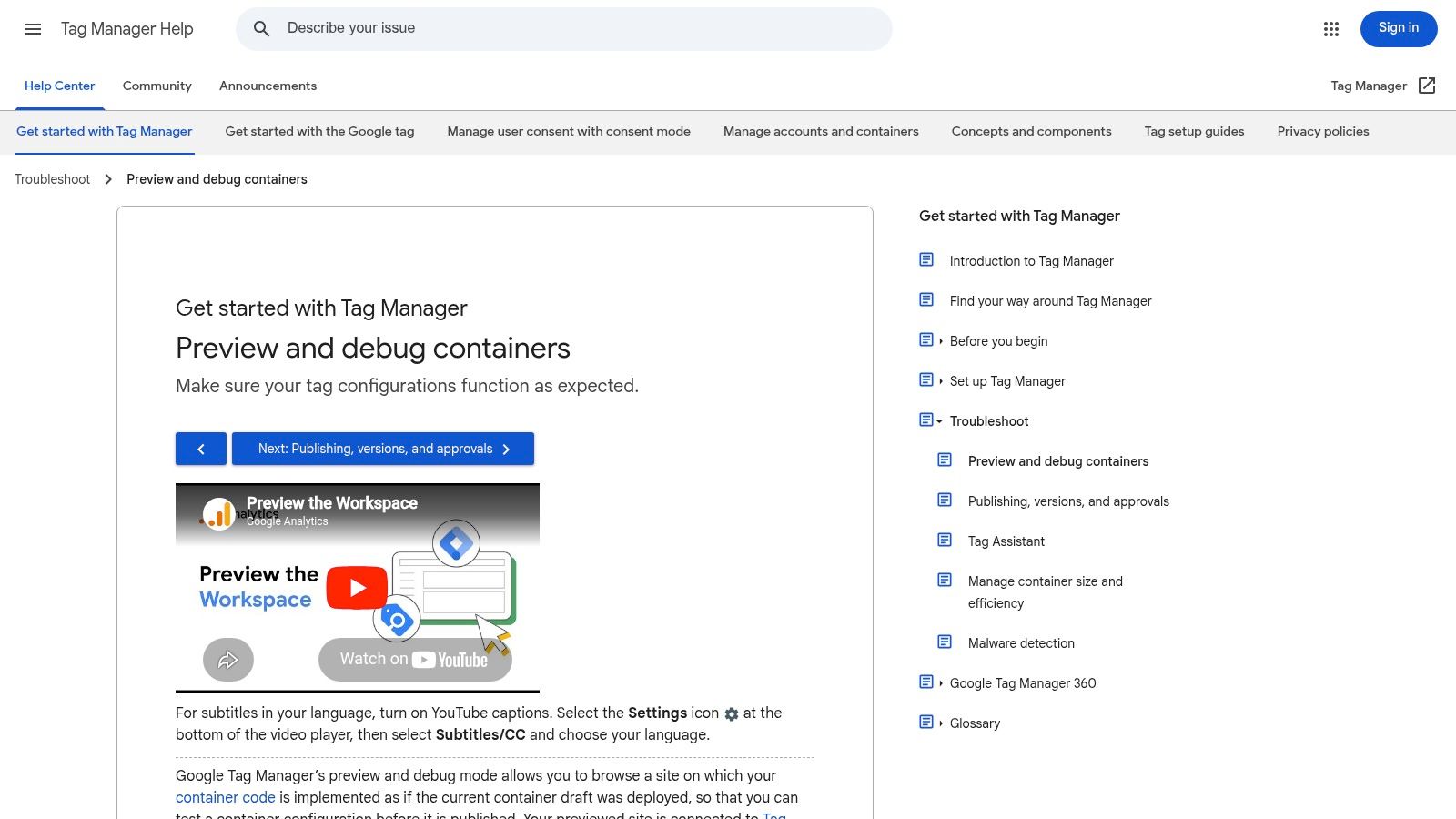Open Tag Manager via the external link icon
This screenshot has width=1456, height=819.
click(1427, 85)
